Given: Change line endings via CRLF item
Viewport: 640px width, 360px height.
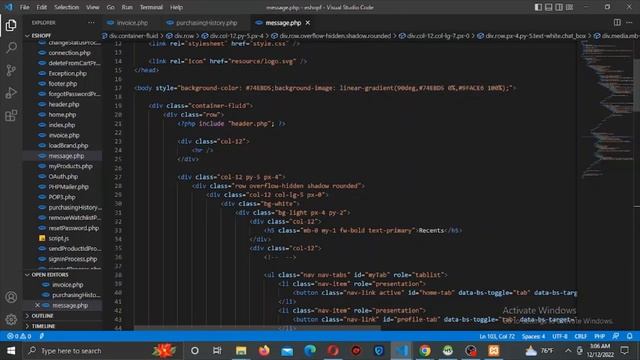Looking at the screenshot, I should pos(580,336).
